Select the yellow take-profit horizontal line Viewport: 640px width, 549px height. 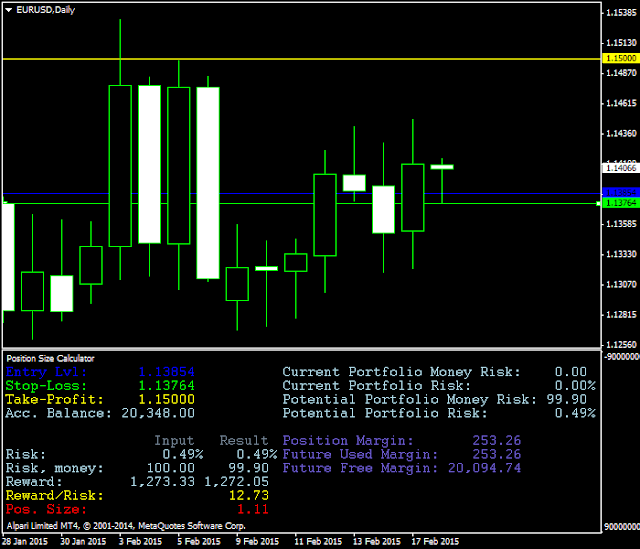click(x=302, y=59)
